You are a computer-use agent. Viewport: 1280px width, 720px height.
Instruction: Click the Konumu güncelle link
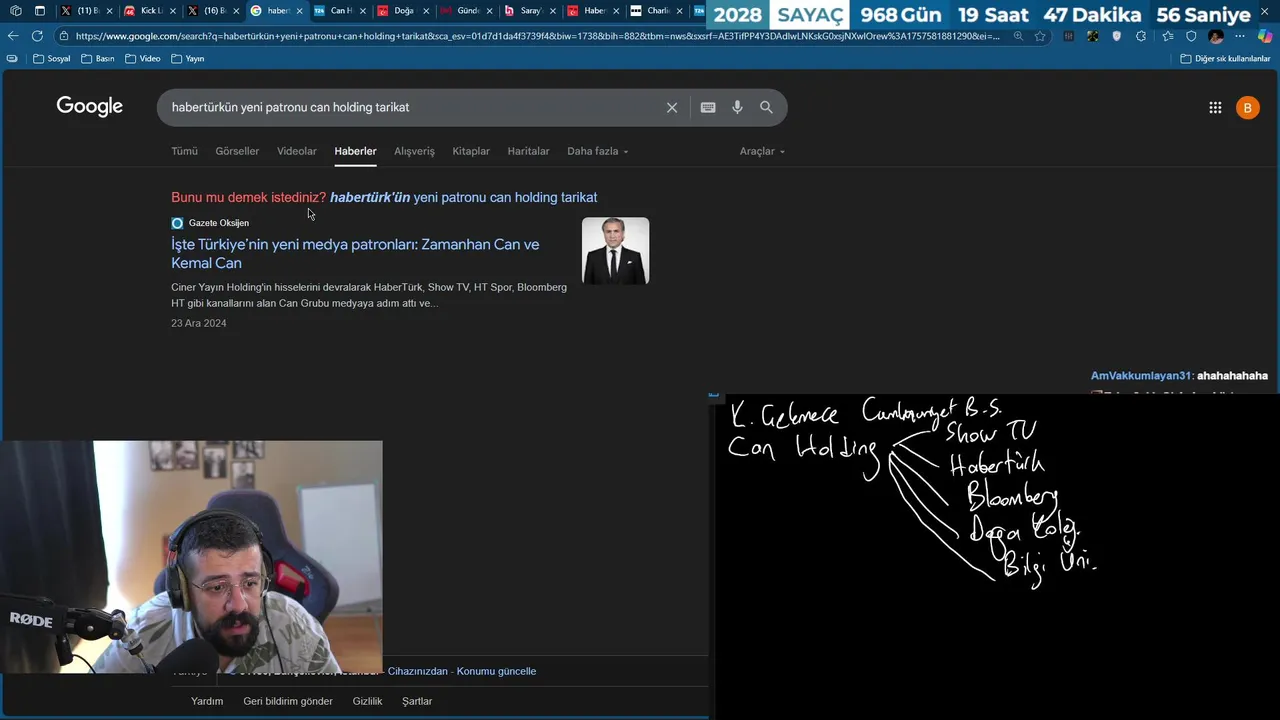(496, 671)
